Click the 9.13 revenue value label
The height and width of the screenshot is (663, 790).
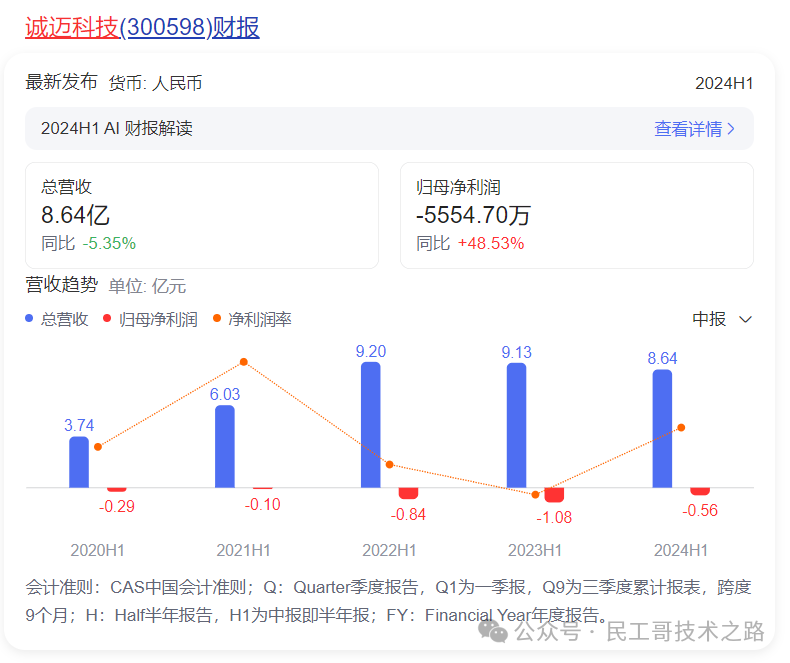click(x=516, y=352)
